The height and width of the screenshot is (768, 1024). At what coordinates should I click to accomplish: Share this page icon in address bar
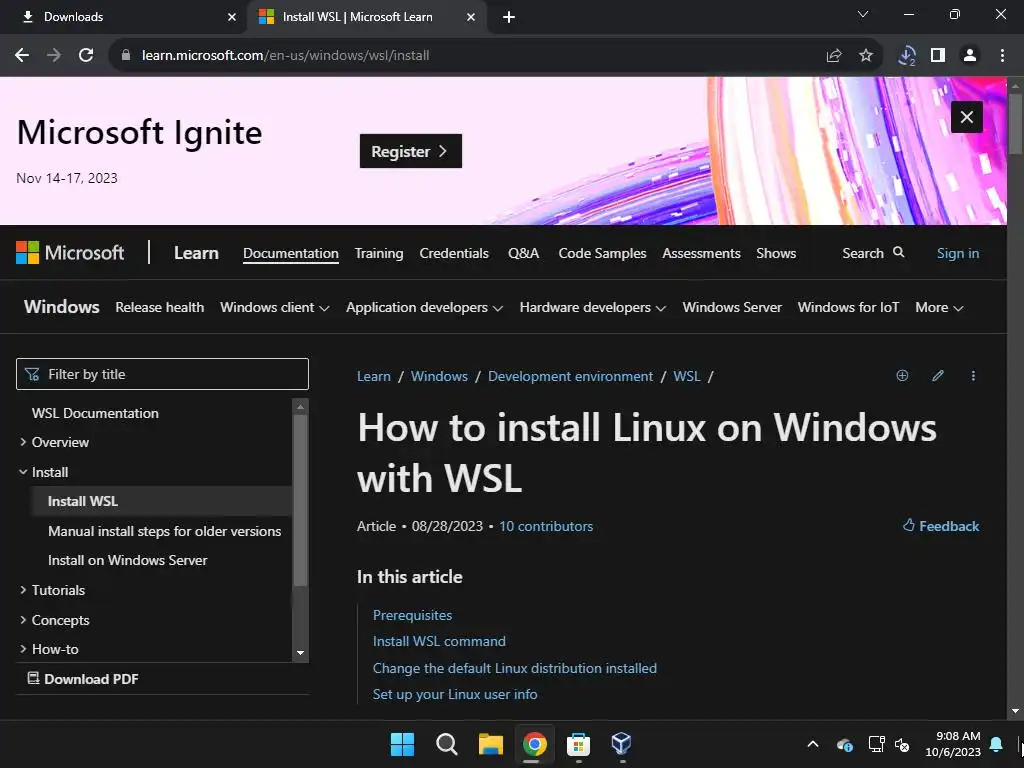tap(834, 56)
